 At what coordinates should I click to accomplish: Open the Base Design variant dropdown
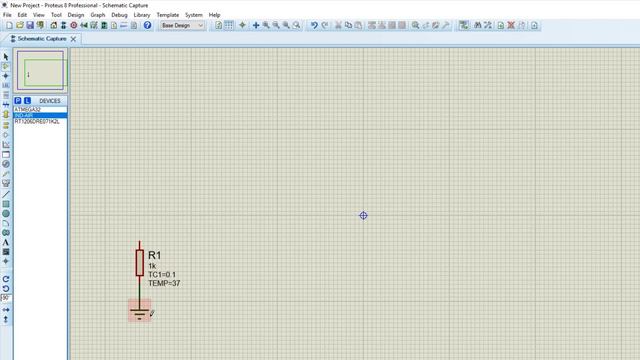(x=182, y=25)
